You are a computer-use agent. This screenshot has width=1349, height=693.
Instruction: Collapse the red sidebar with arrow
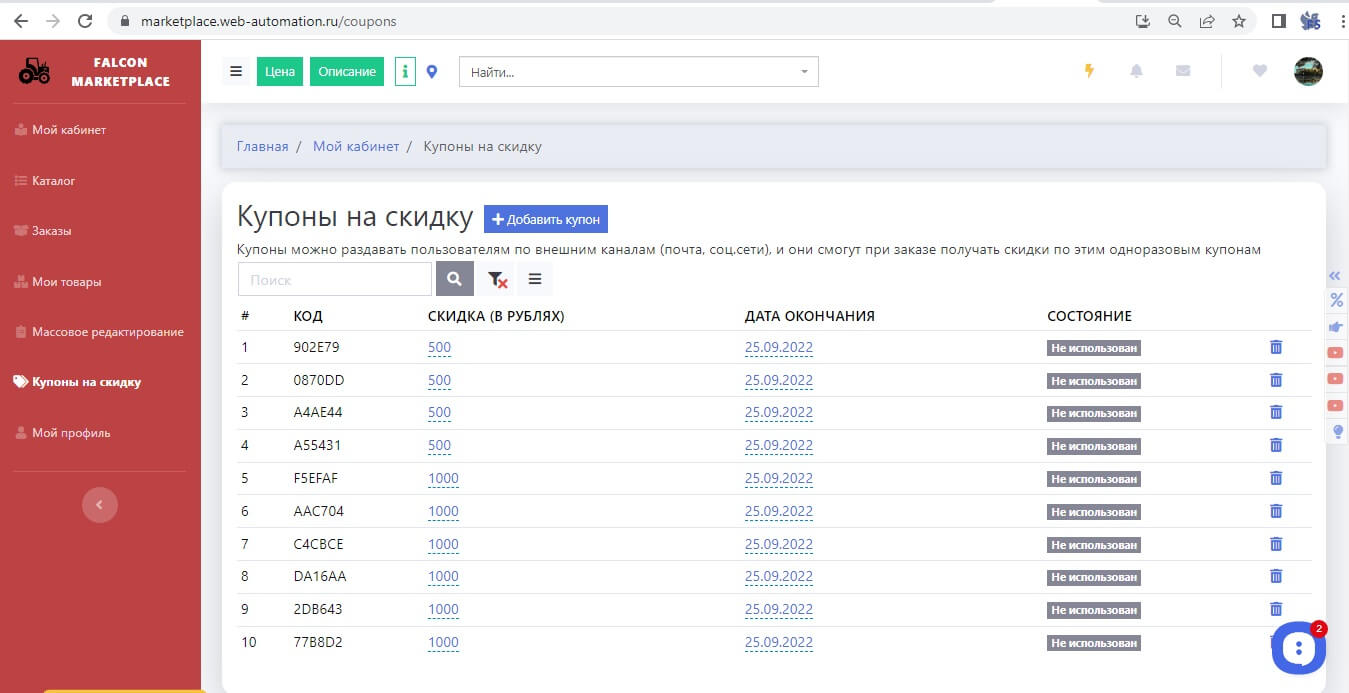(x=99, y=505)
